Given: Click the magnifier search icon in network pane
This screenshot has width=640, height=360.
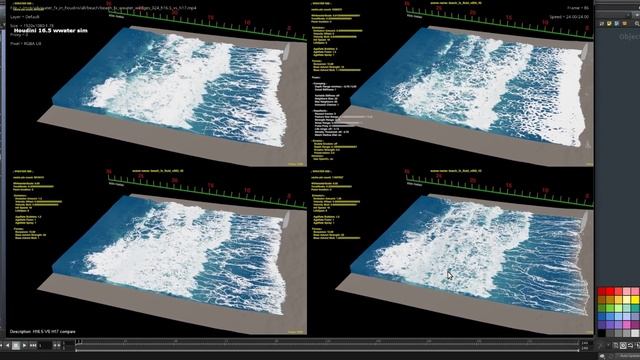Looking at the screenshot, I should coord(637,24).
